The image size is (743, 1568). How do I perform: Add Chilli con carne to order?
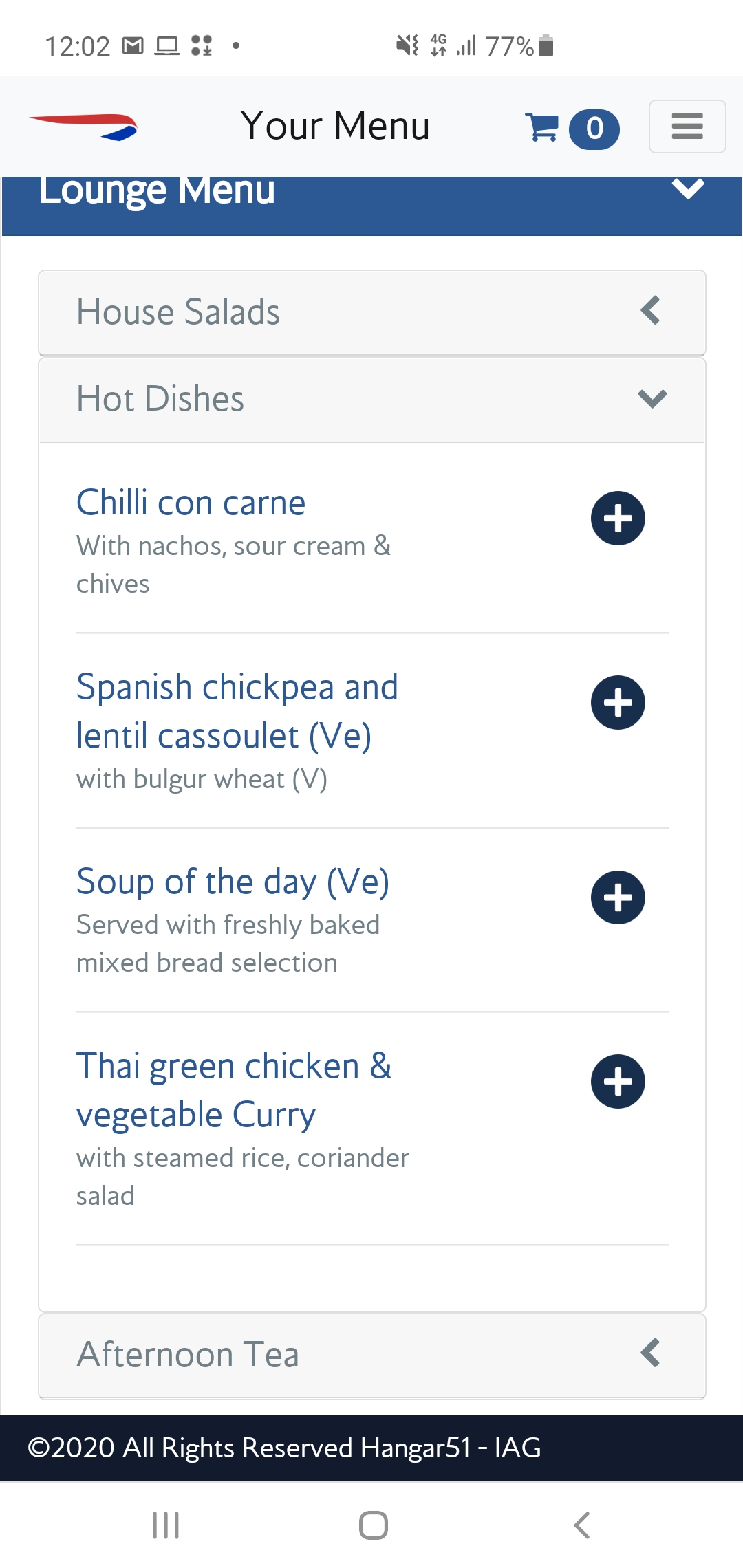(617, 518)
